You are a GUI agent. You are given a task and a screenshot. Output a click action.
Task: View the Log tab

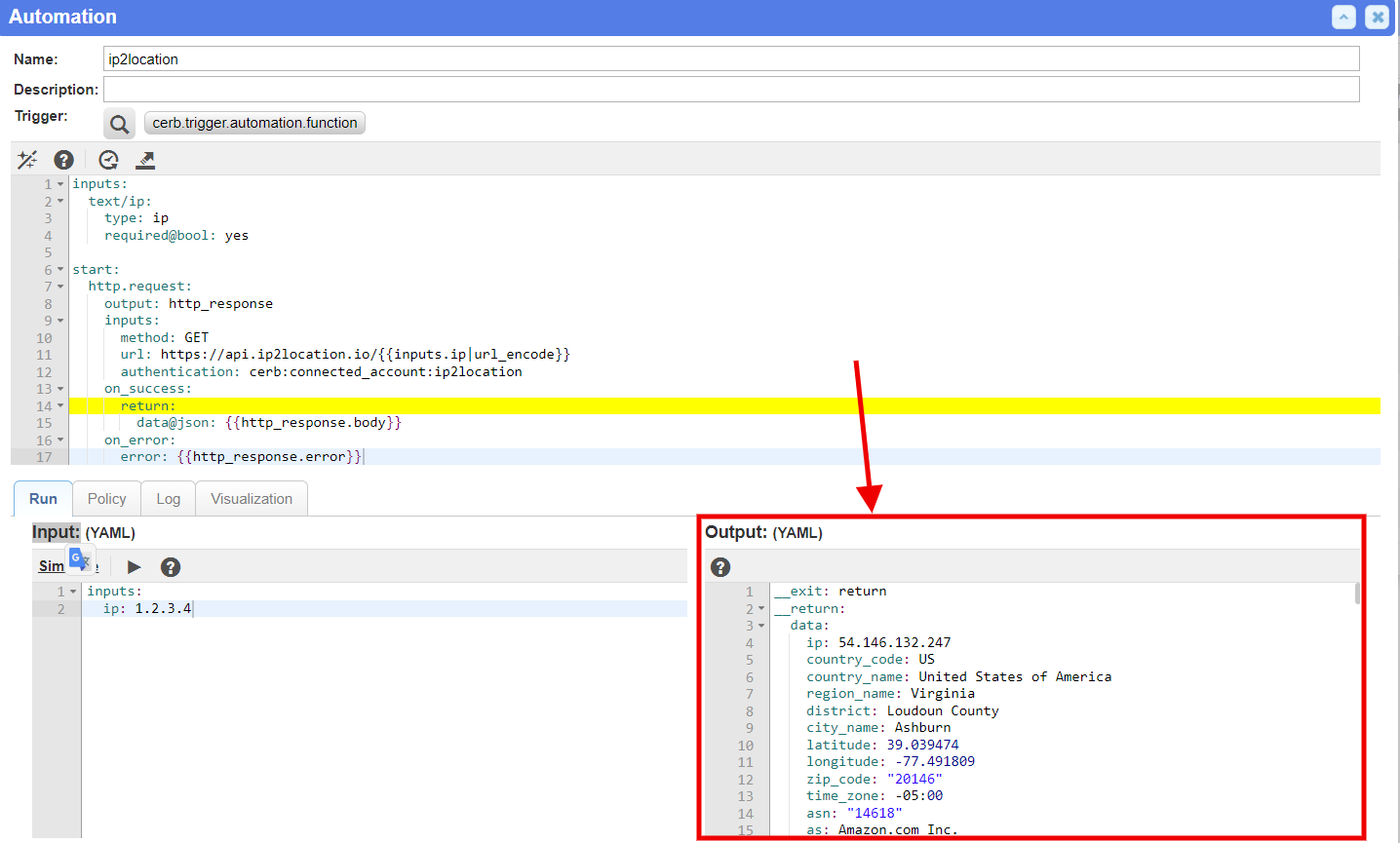(168, 498)
